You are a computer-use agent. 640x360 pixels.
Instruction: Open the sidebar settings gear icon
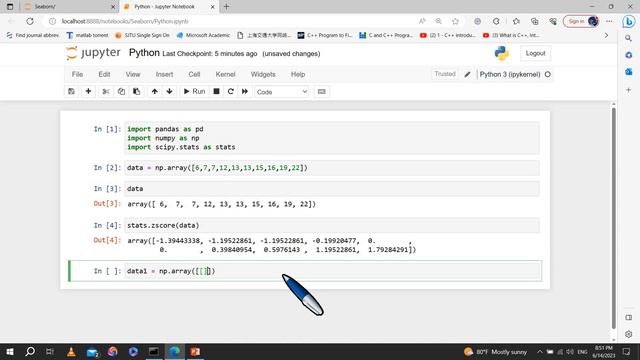pos(629,334)
